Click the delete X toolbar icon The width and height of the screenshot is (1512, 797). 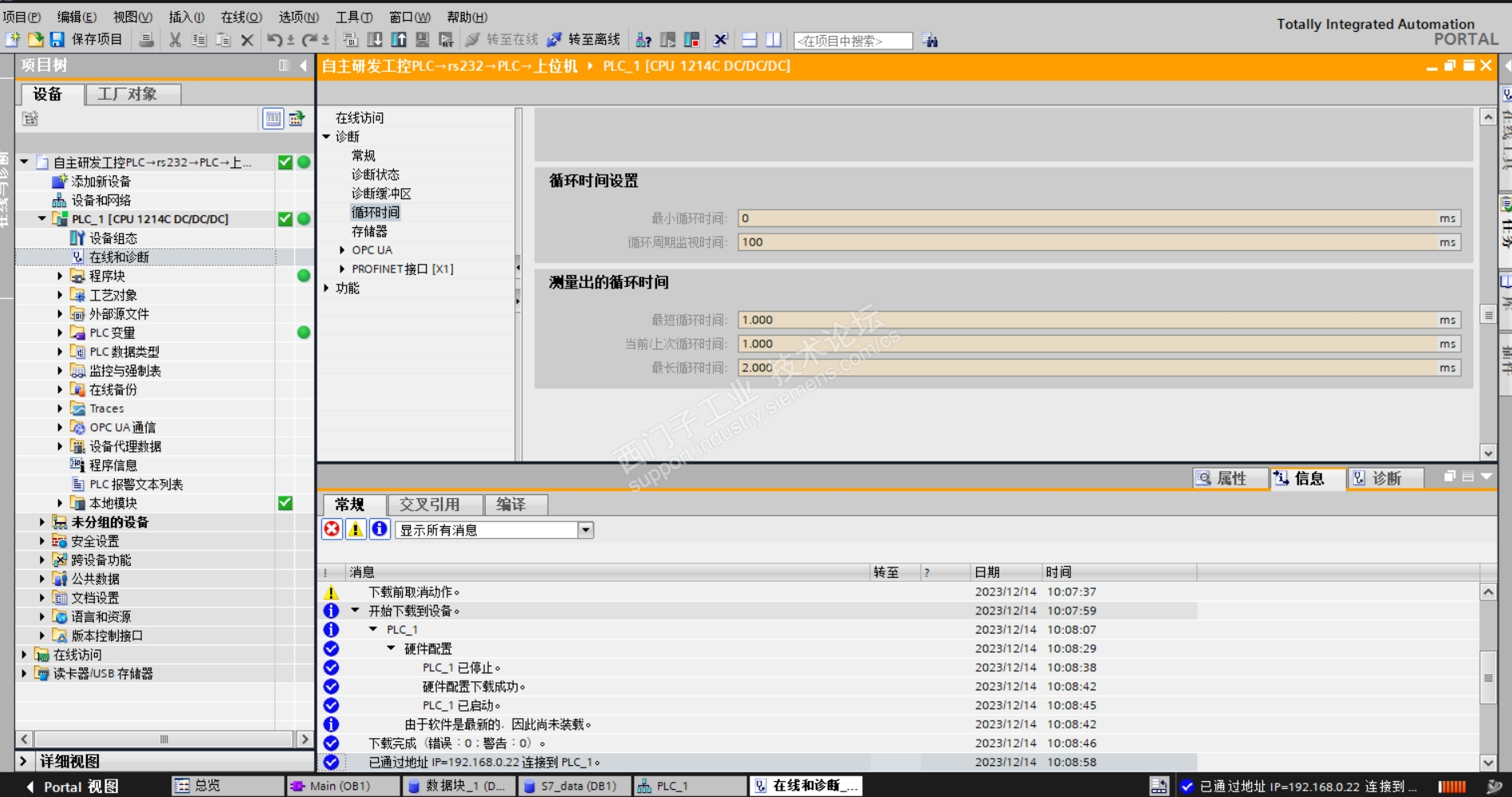coord(247,40)
